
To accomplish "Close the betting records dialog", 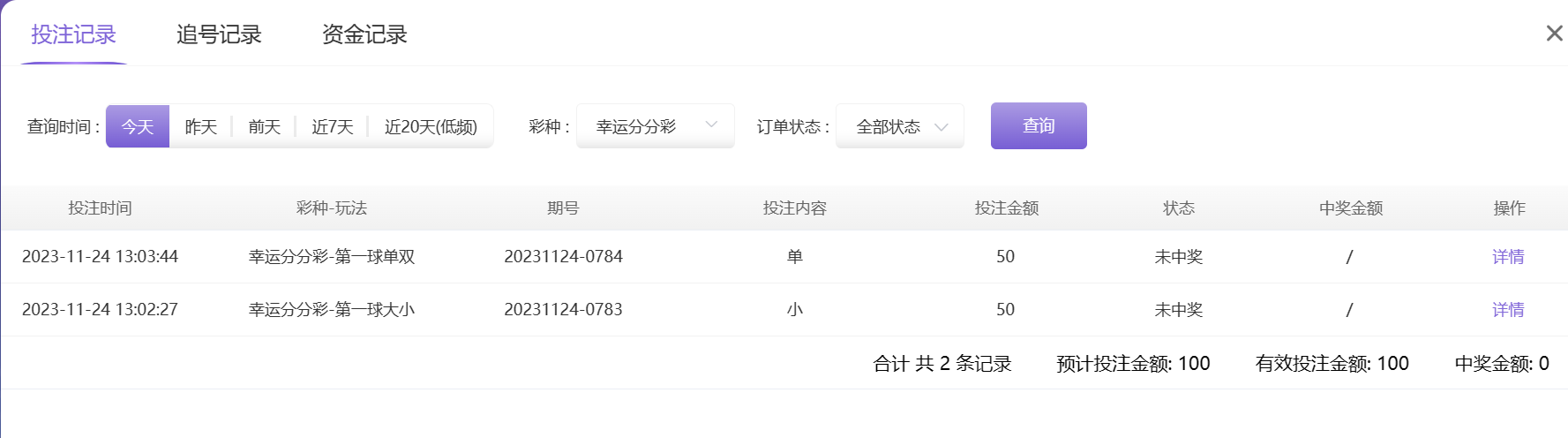I will (1554, 34).
